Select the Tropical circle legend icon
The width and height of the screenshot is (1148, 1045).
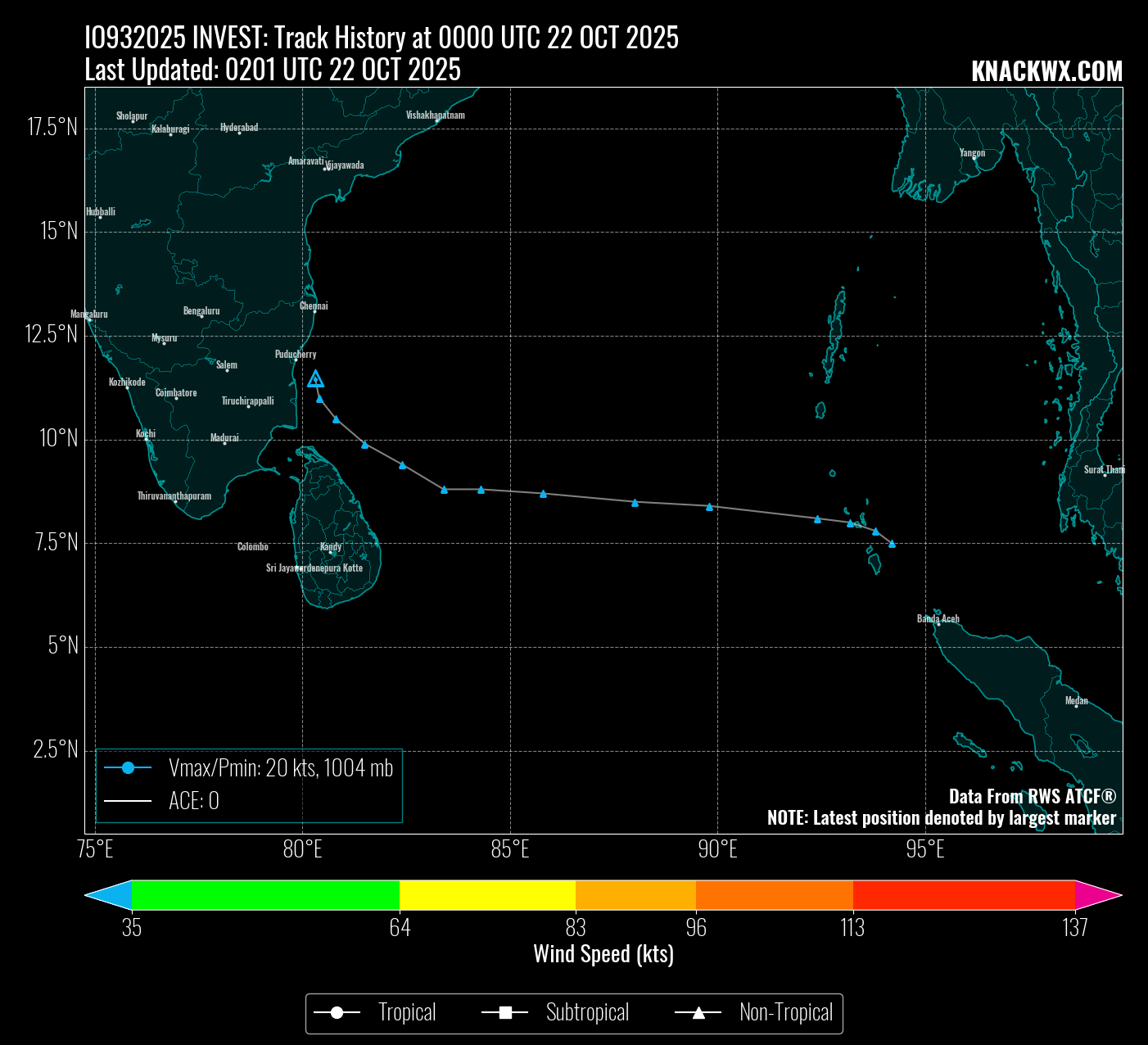[x=337, y=1014]
